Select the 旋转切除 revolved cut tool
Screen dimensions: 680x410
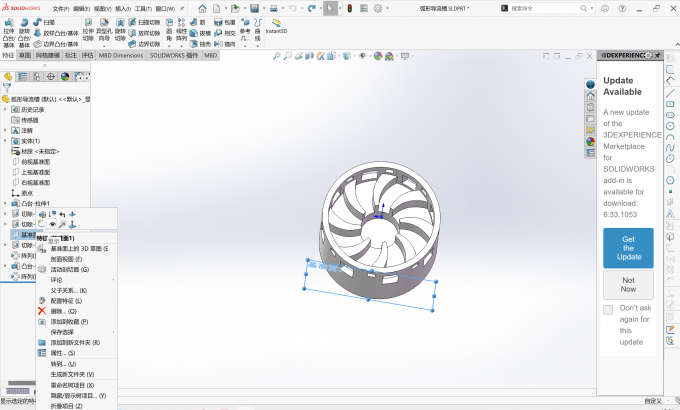(x=120, y=30)
